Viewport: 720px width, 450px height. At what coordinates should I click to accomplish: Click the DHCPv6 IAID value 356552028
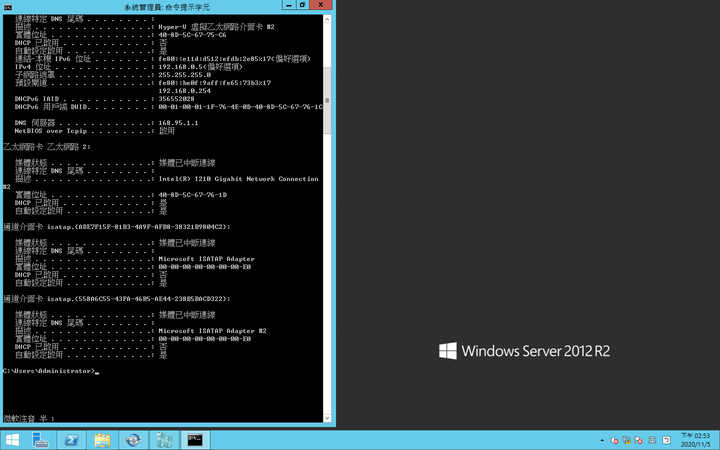coord(176,99)
